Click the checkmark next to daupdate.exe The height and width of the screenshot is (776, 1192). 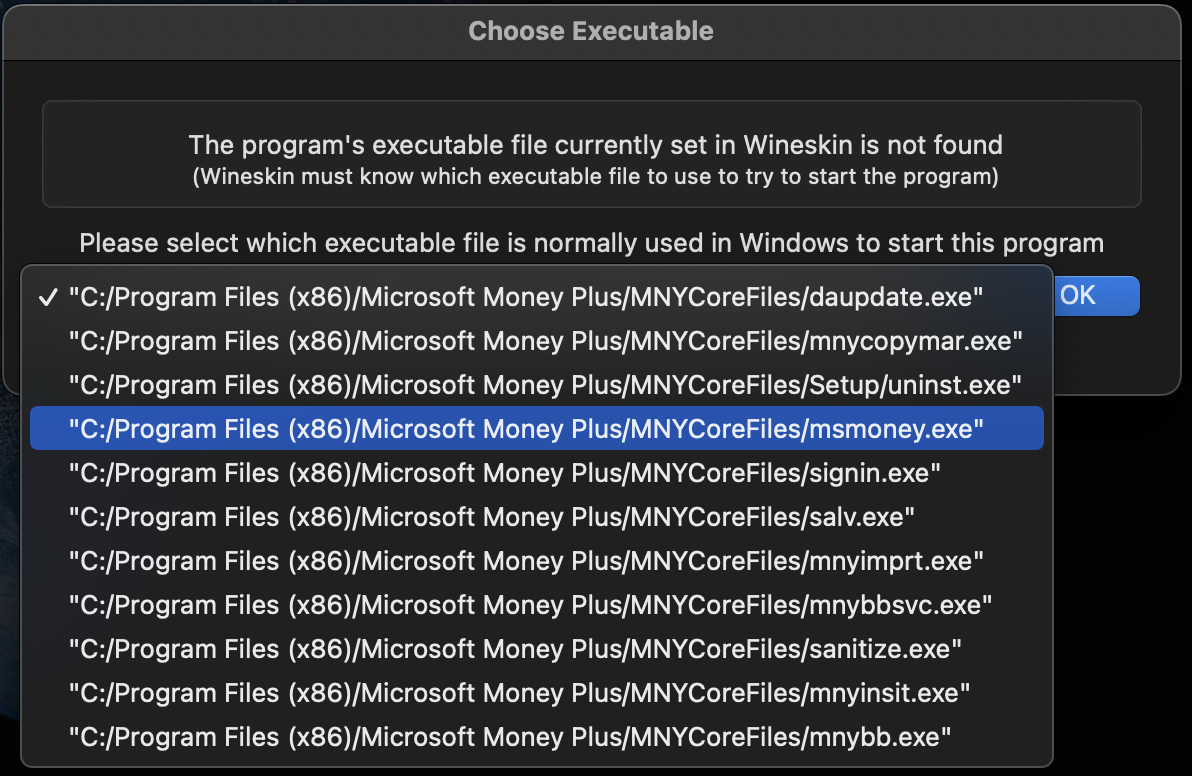click(46, 296)
